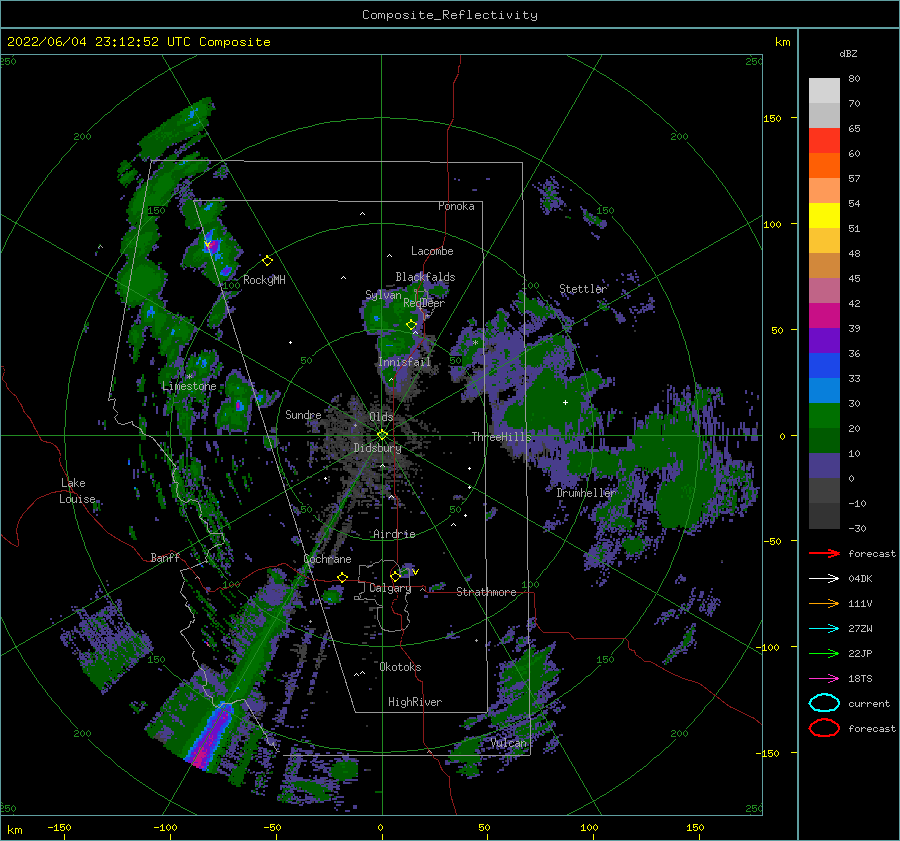Click the purple 39 dBZ swatch

(x=824, y=340)
